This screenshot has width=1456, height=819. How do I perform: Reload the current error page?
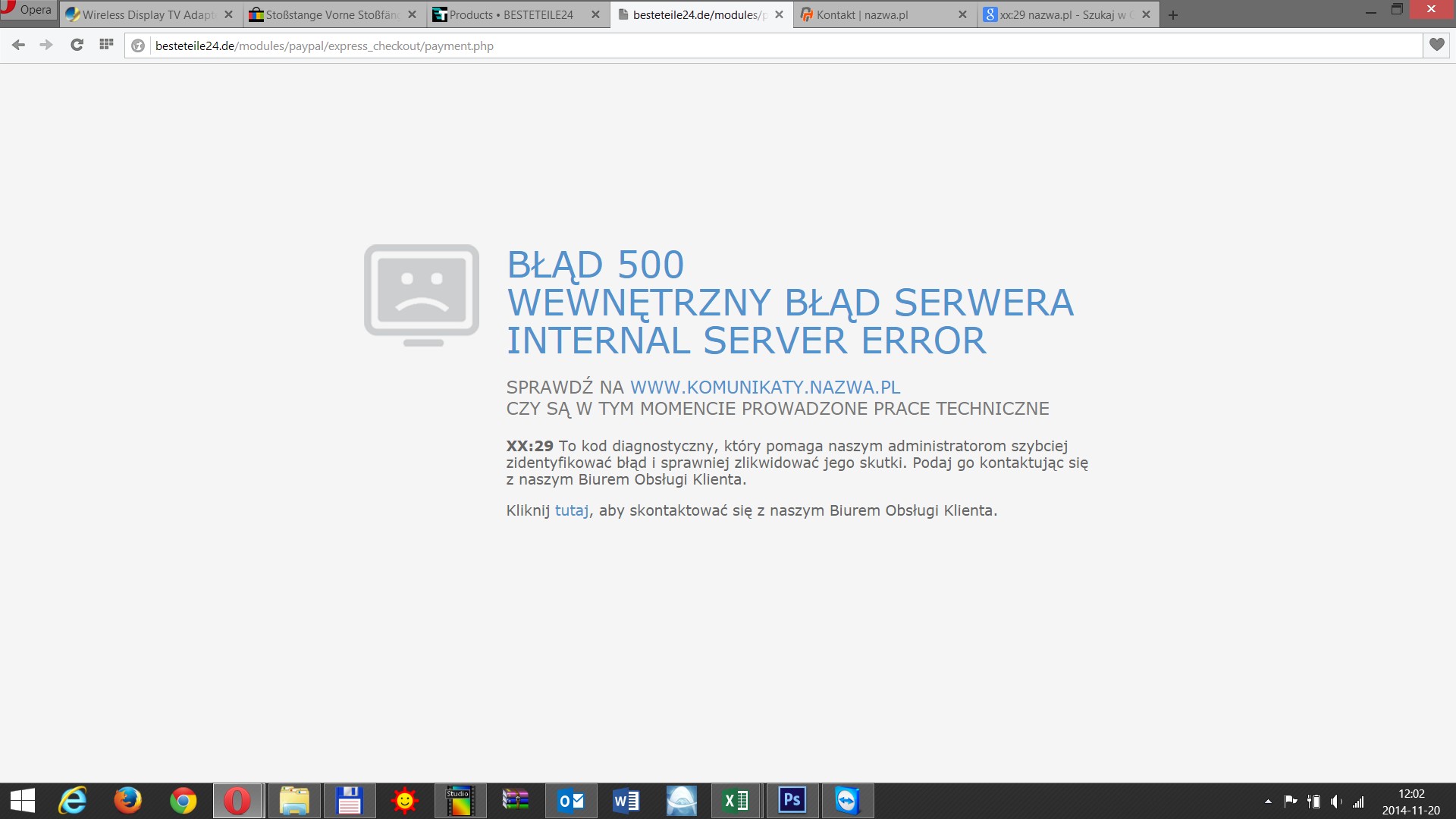pos(77,45)
